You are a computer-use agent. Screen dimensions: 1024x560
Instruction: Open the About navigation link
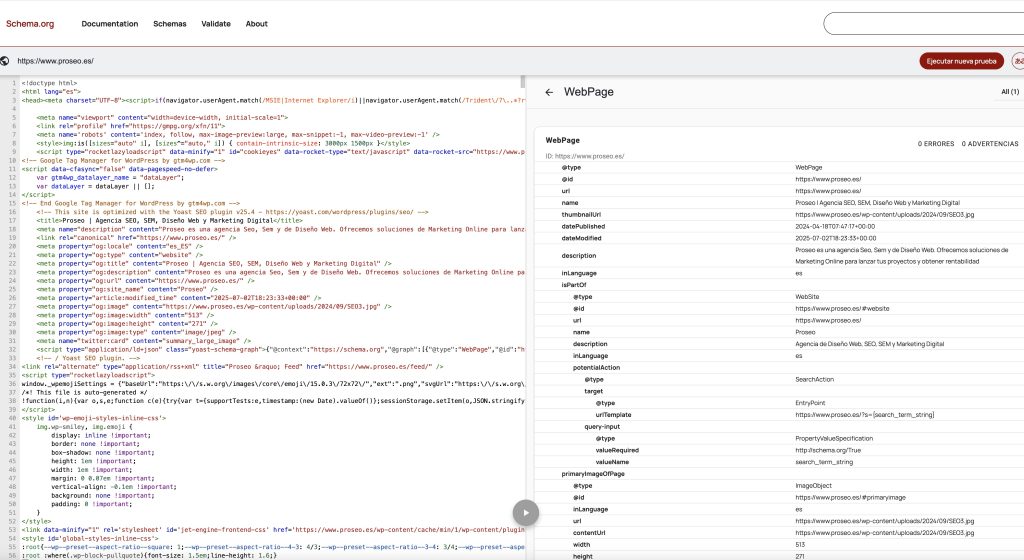coord(257,23)
